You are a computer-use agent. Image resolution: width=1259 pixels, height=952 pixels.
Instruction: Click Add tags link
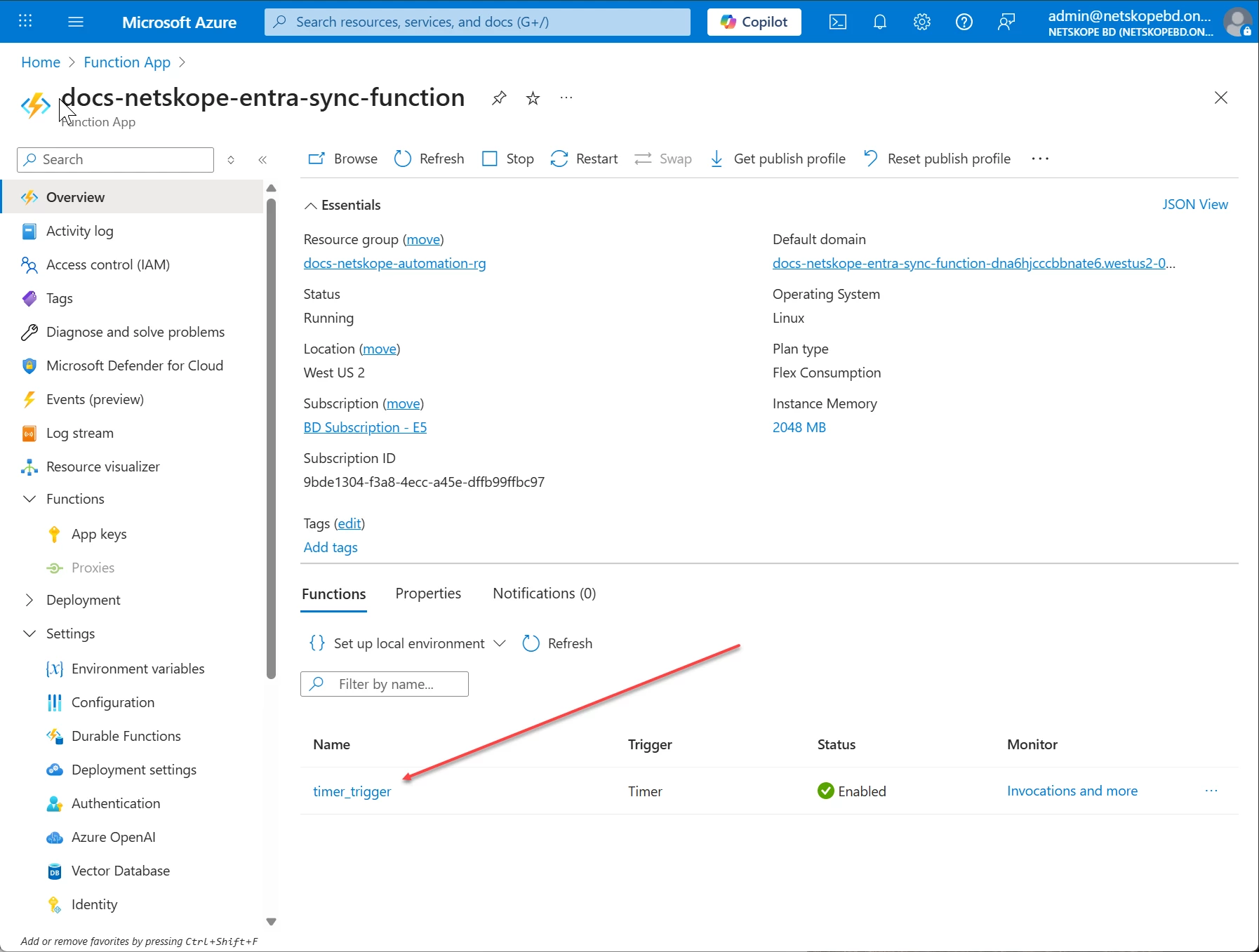(x=331, y=547)
